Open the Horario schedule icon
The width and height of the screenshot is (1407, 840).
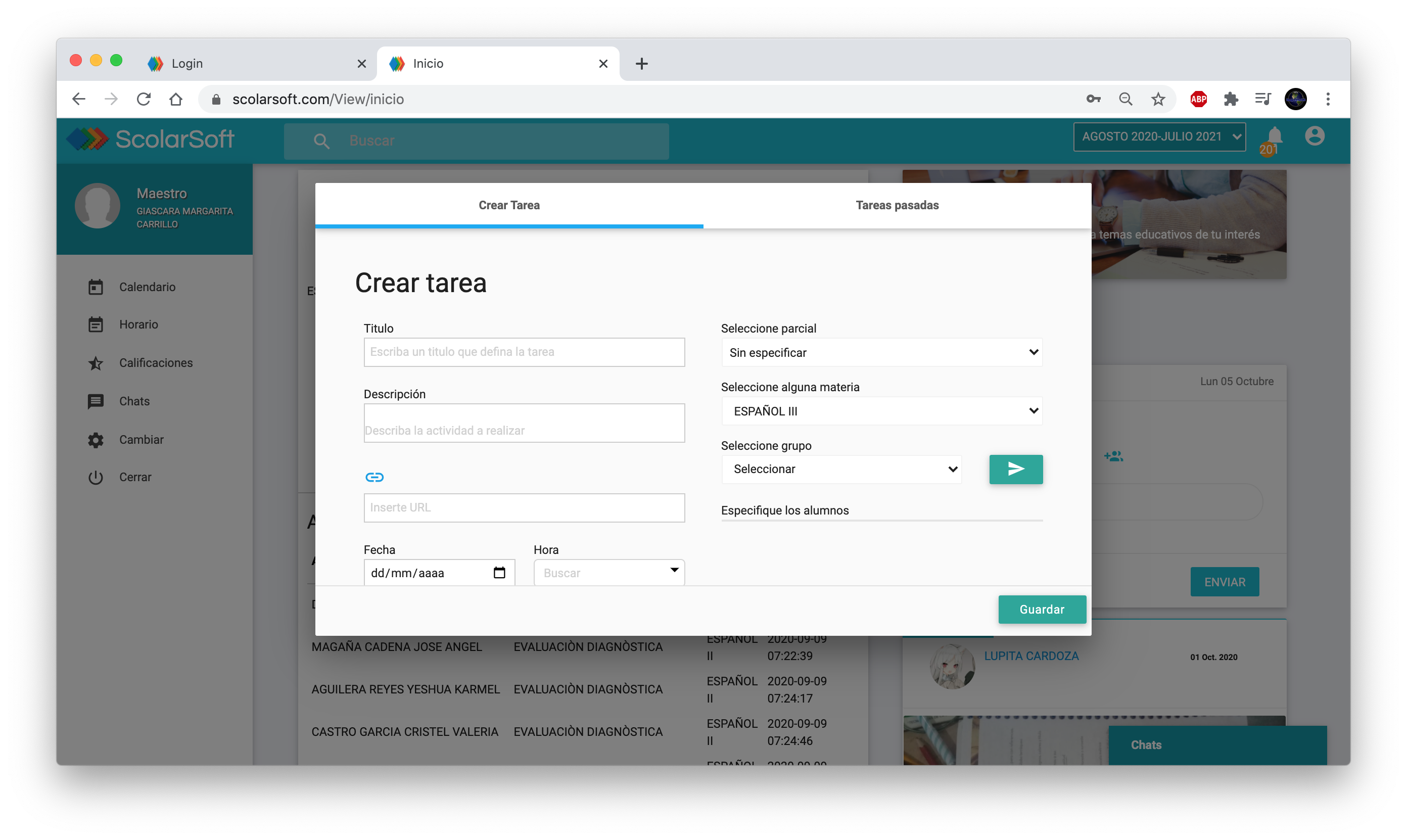(x=96, y=324)
